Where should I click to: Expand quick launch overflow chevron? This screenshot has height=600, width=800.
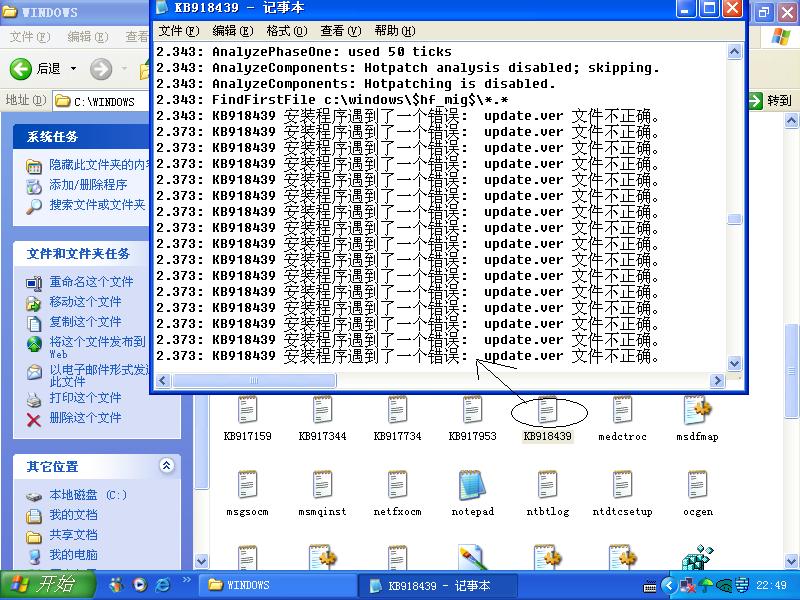click(186, 580)
